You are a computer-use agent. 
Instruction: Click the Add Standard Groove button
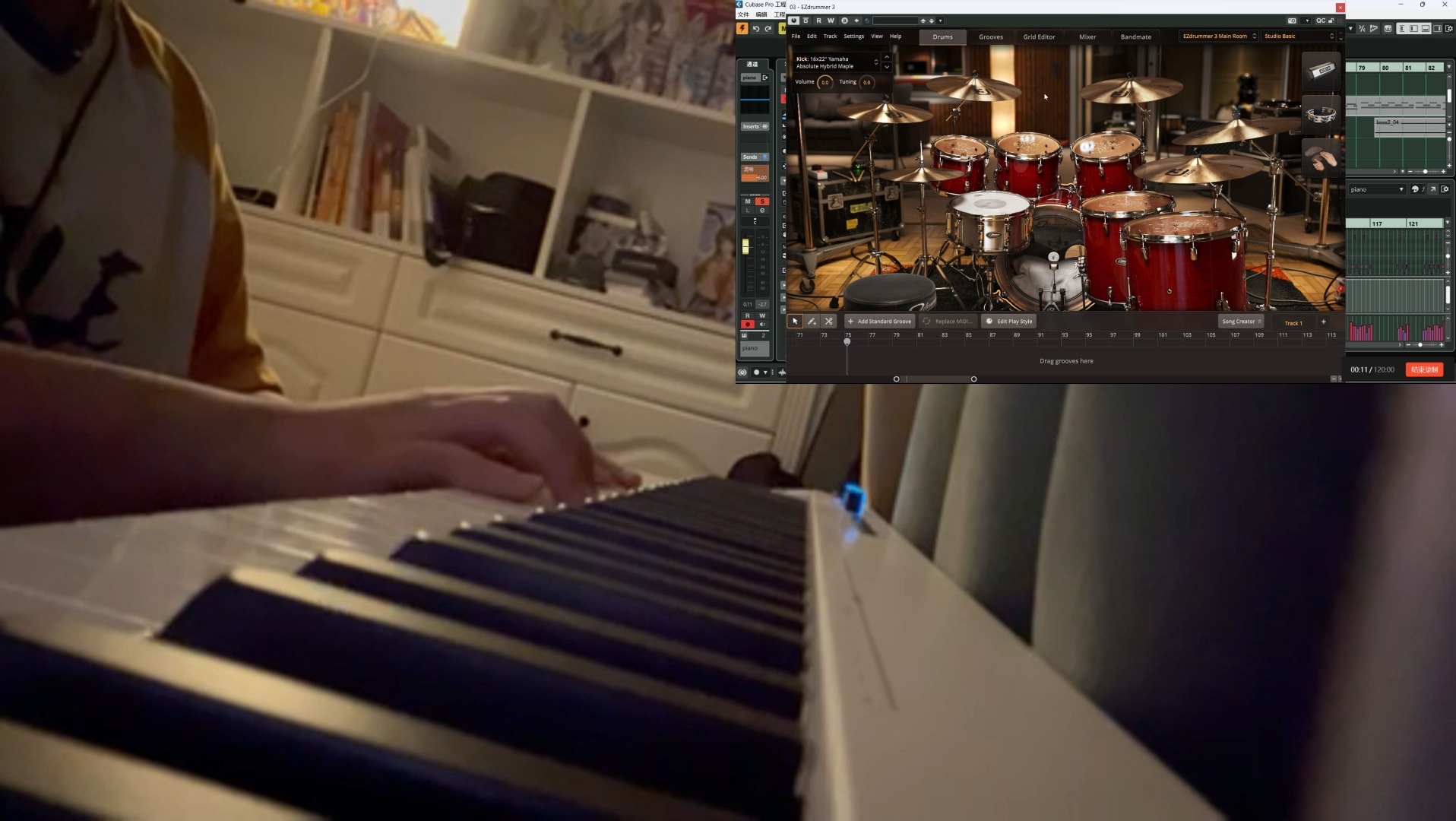[x=878, y=322]
